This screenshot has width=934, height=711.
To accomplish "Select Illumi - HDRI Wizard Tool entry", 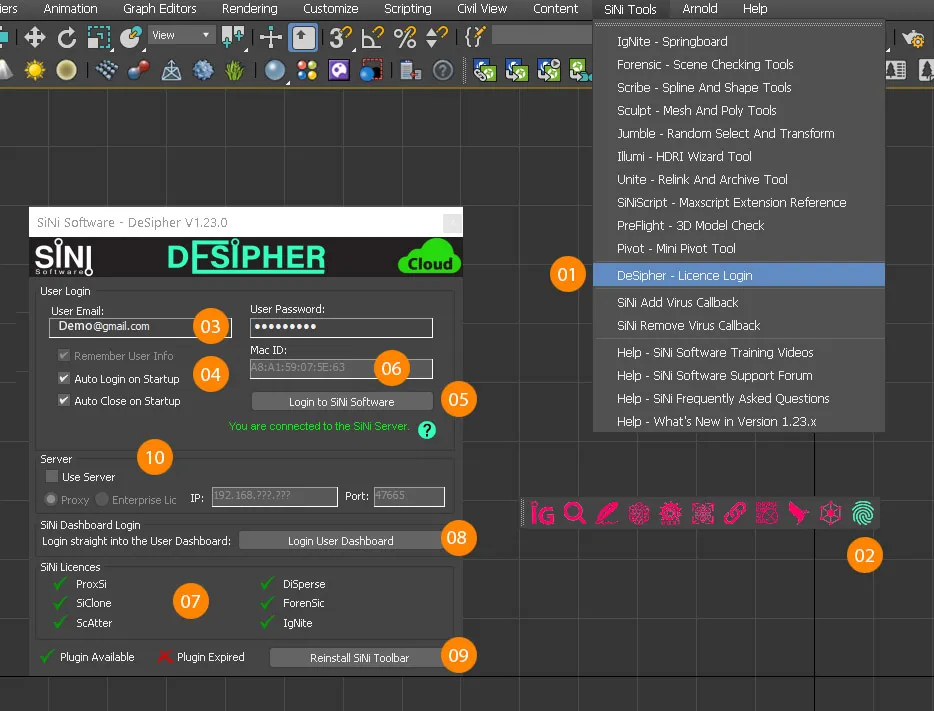I will pos(739,156).
